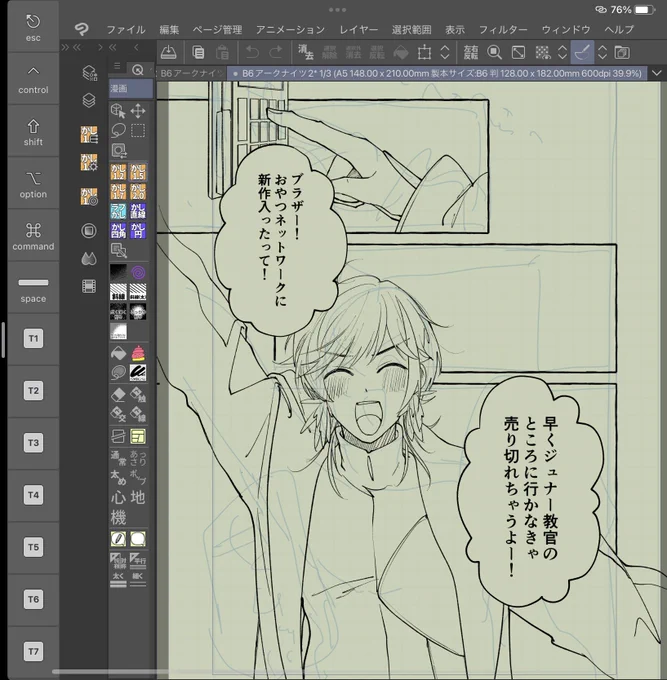
Task: Select the かし四角 rectangle tool
Action: tap(118, 231)
